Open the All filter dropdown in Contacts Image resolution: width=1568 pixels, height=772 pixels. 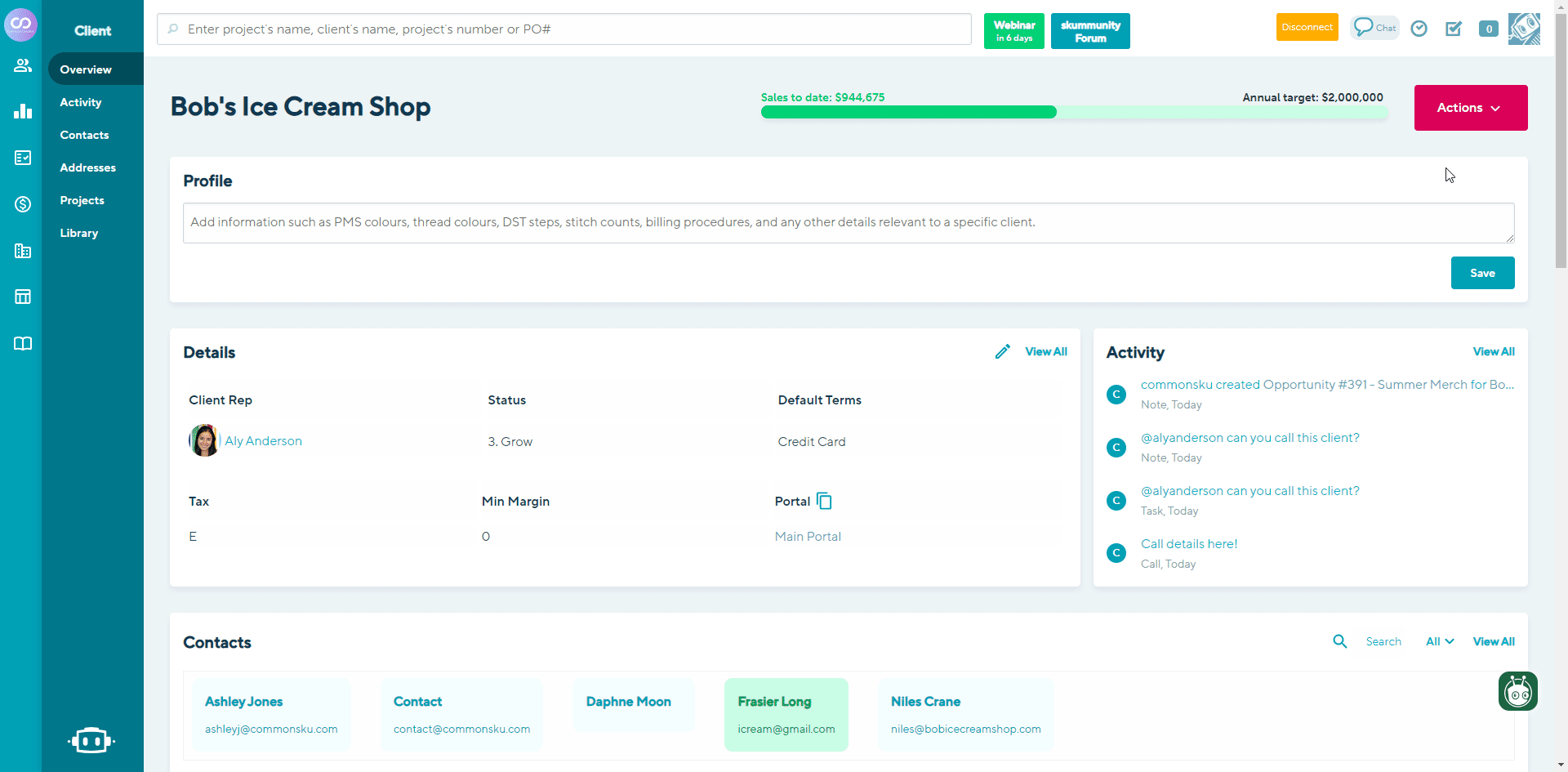click(x=1439, y=641)
